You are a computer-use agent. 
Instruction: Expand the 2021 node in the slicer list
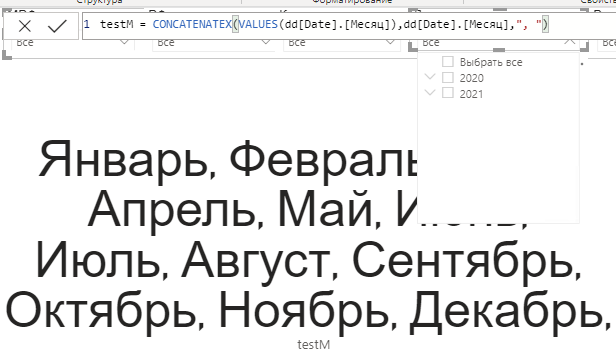coord(430,93)
